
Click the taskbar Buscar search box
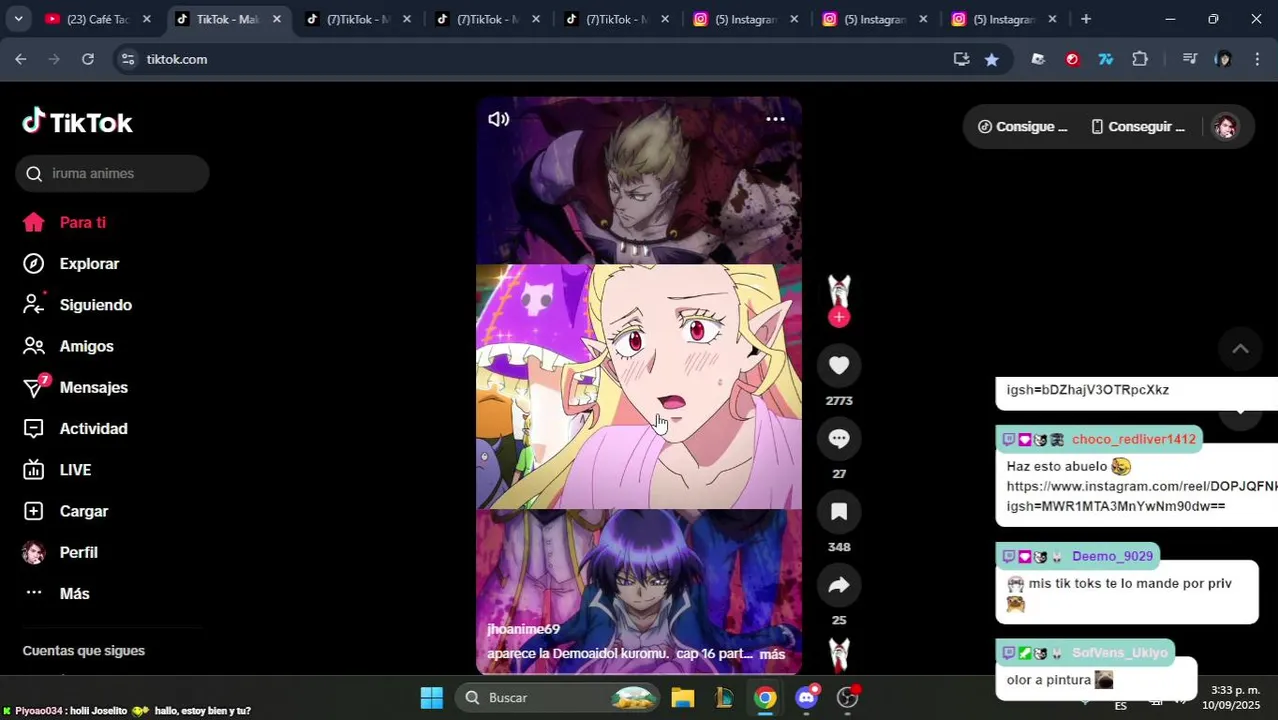tap(557, 698)
